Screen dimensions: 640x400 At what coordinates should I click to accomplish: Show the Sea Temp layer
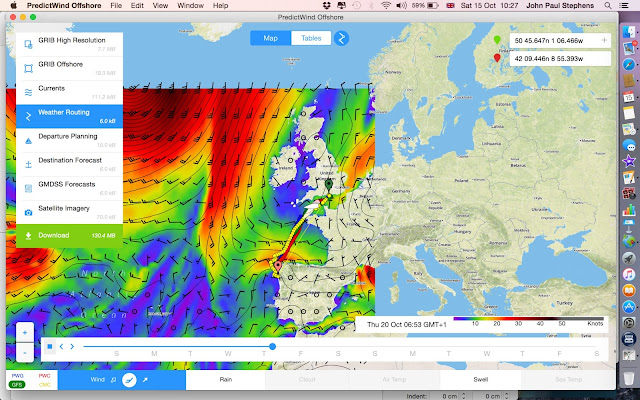pyautogui.click(x=569, y=380)
